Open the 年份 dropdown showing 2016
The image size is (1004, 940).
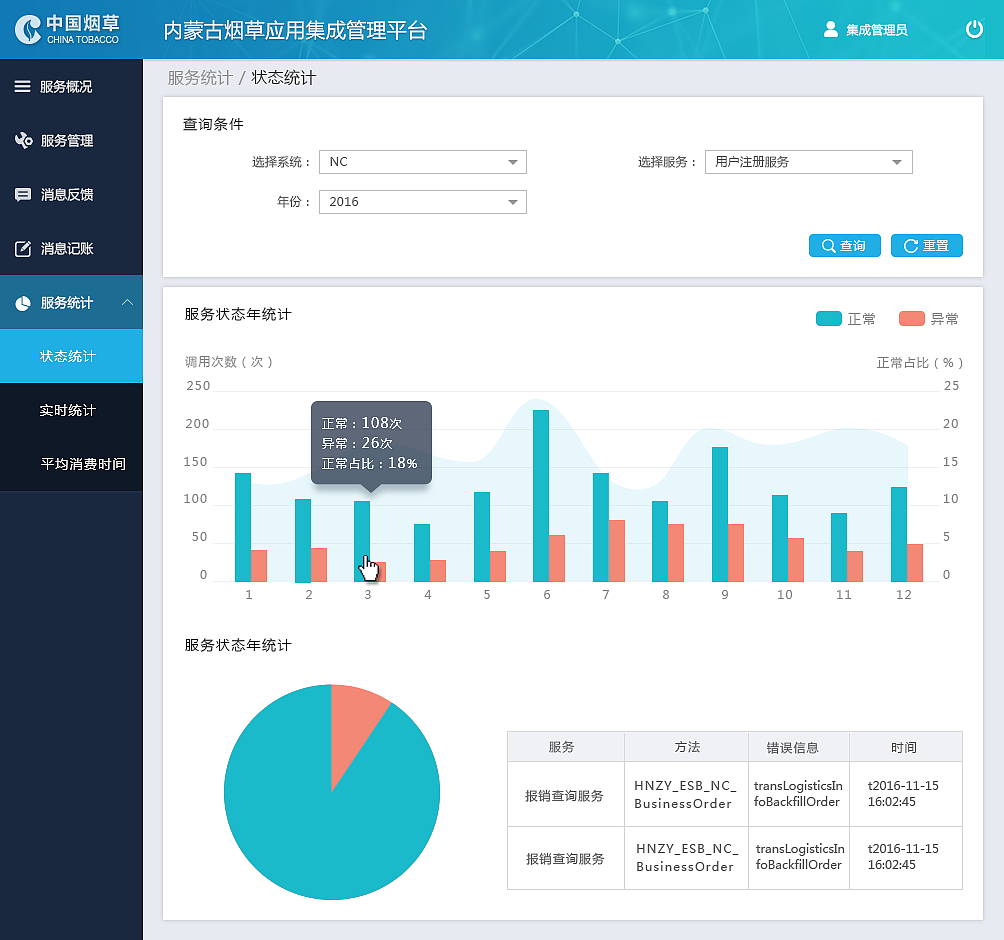(423, 202)
